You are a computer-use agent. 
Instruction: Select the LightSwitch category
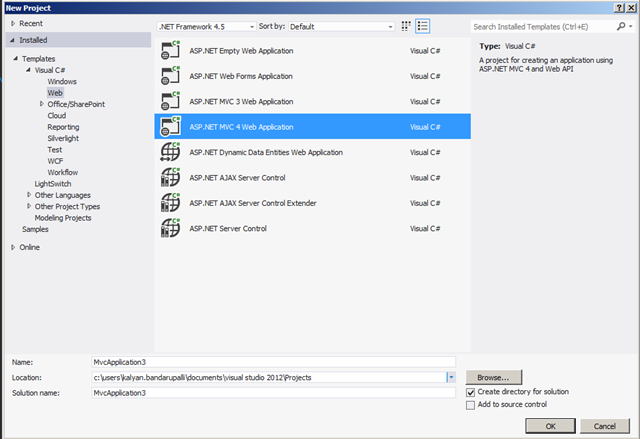53,184
